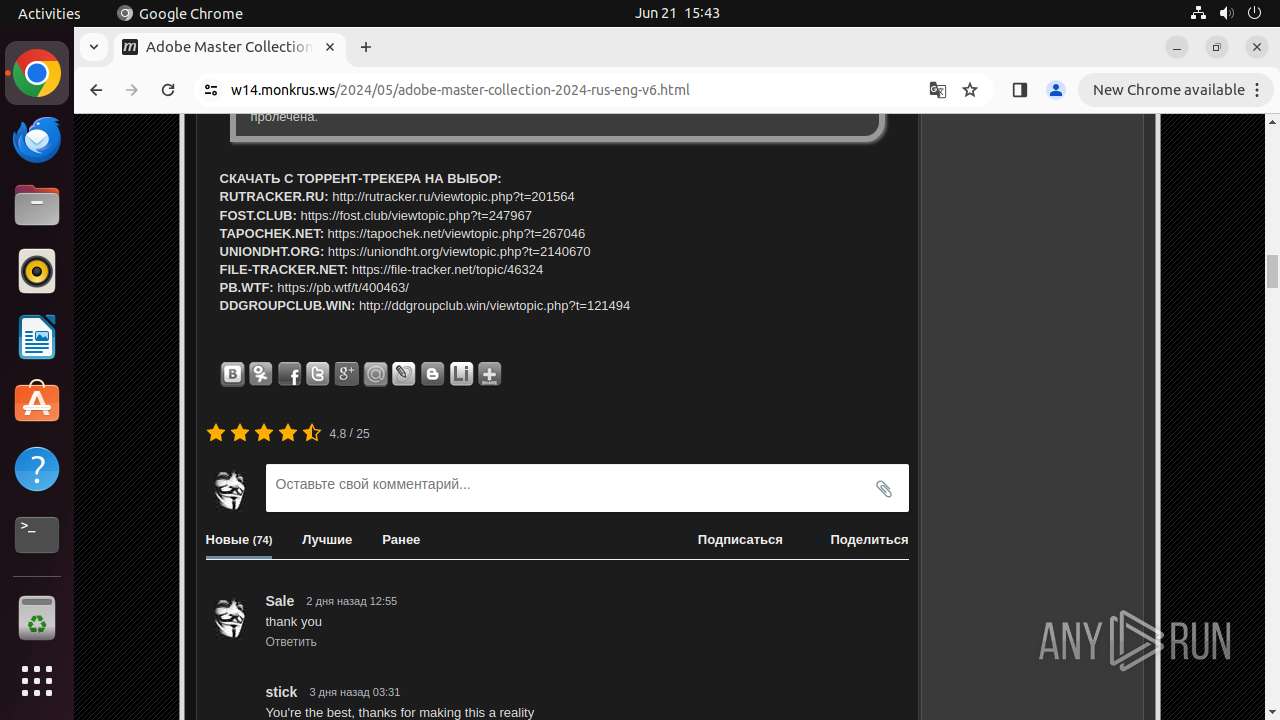Click the address bar URL
This screenshot has width=1280, height=720.
[x=460, y=90]
